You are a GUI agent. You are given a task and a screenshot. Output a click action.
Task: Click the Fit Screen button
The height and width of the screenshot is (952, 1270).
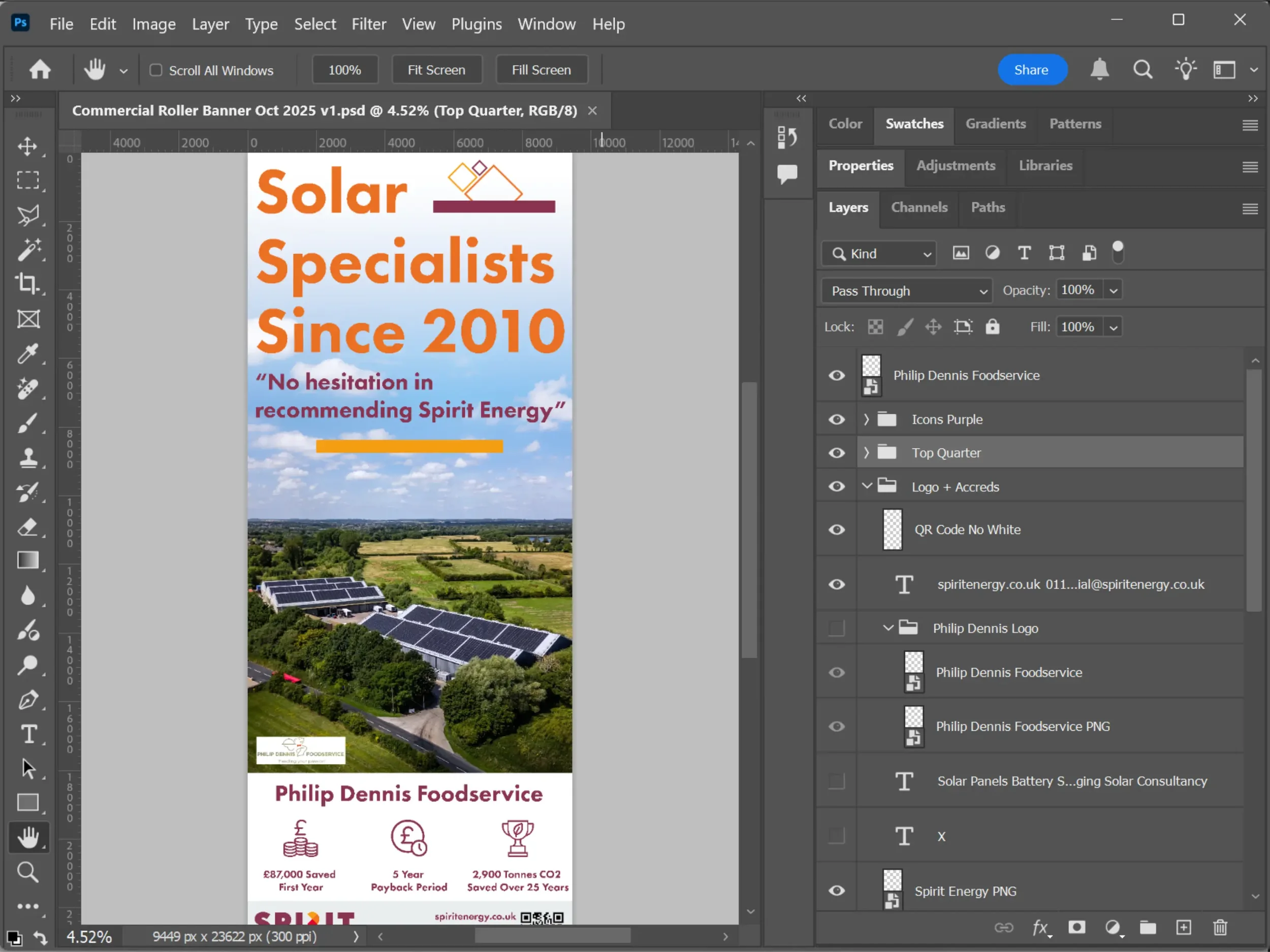(x=436, y=70)
